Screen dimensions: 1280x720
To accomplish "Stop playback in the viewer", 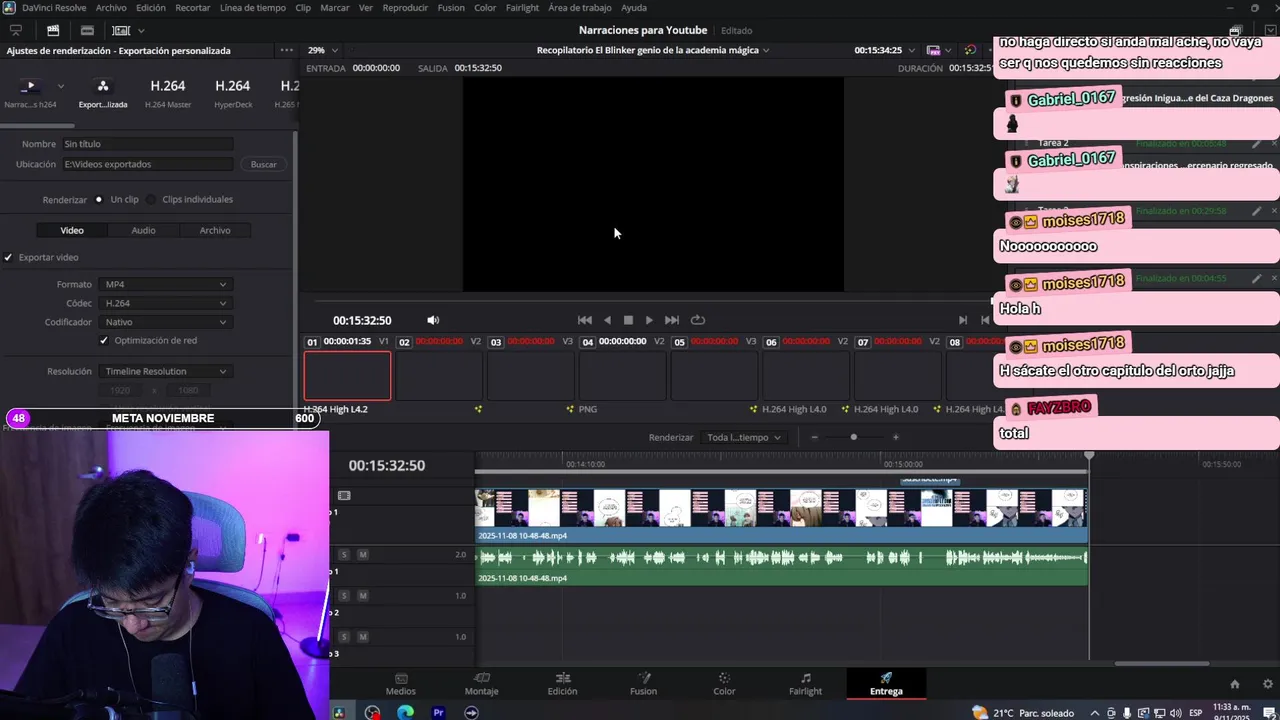I will (x=628, y=320).
